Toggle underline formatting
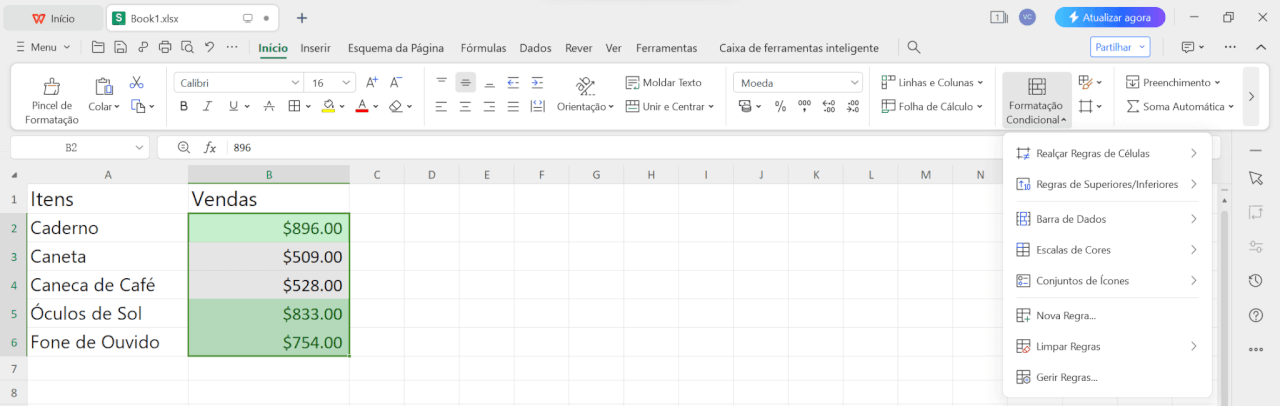This screenshot has width=1280, height=406. point(233,106)
